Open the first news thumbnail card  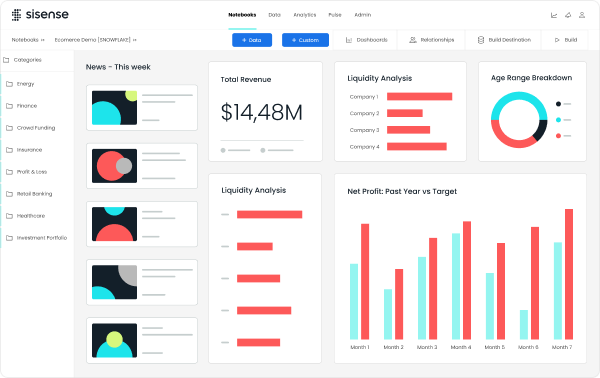(x=142, y=108)
